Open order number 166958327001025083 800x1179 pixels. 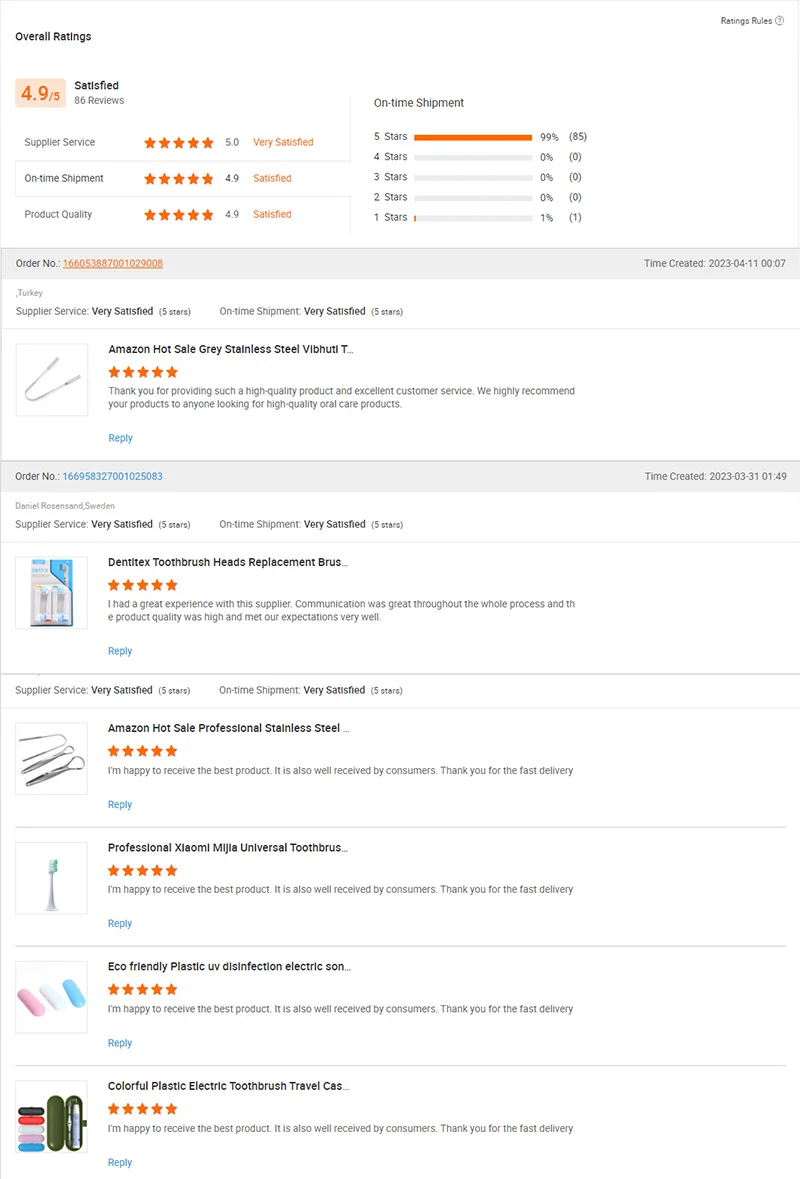tap(112, 477)
